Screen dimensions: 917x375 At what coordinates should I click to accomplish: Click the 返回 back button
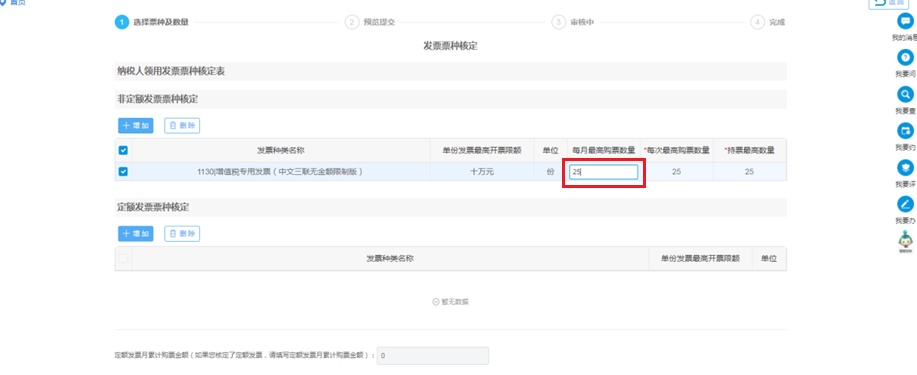point(892,3)
